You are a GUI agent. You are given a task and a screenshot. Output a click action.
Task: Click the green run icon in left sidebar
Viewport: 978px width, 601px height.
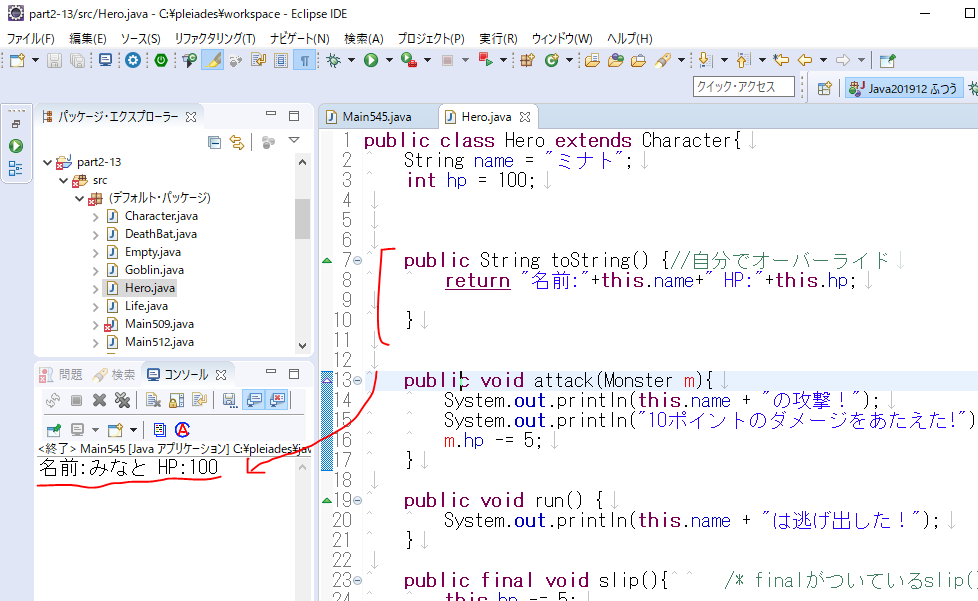click(x=16, y=146)
